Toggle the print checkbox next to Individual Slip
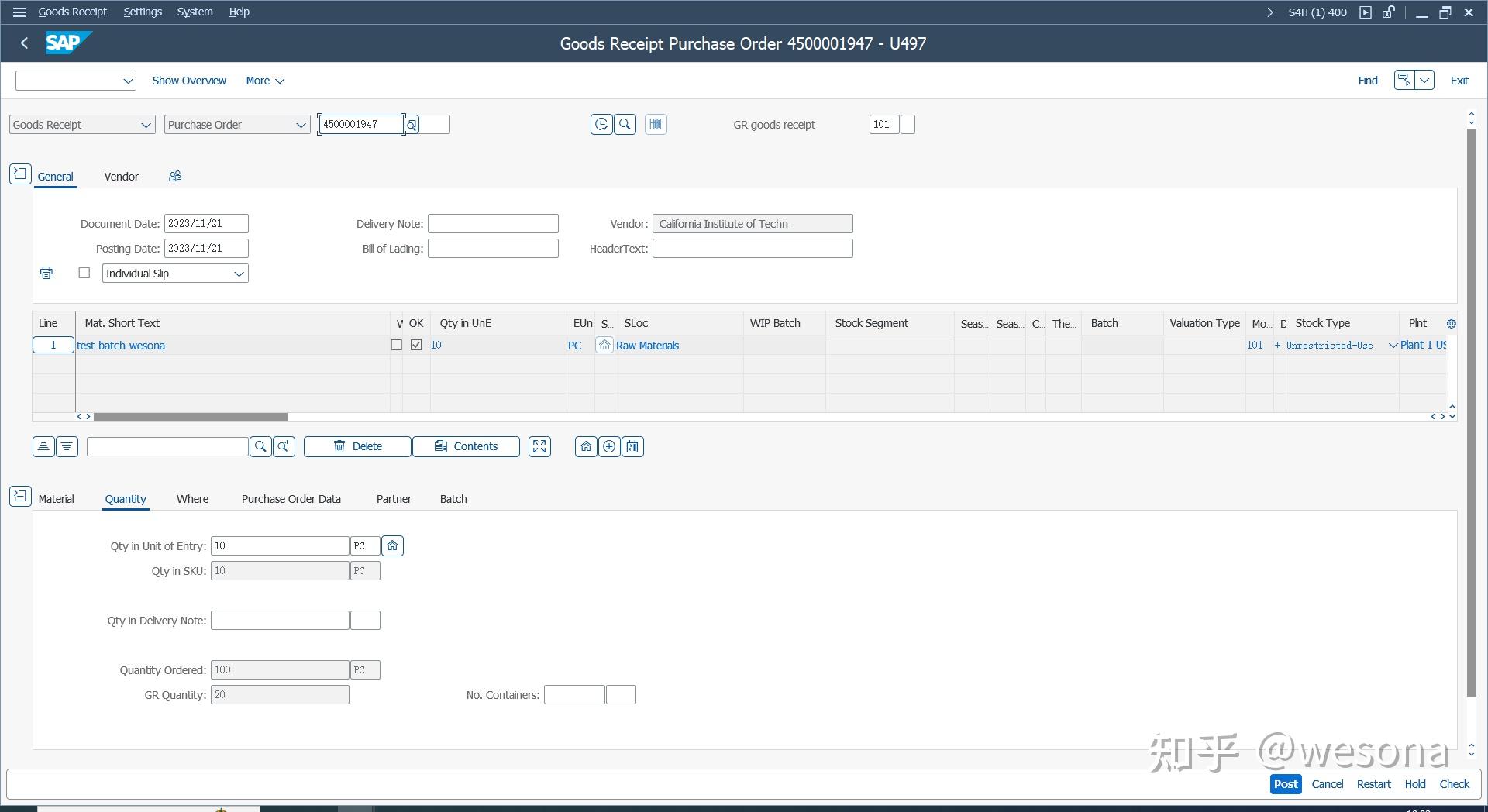 [x=84, y=273]
